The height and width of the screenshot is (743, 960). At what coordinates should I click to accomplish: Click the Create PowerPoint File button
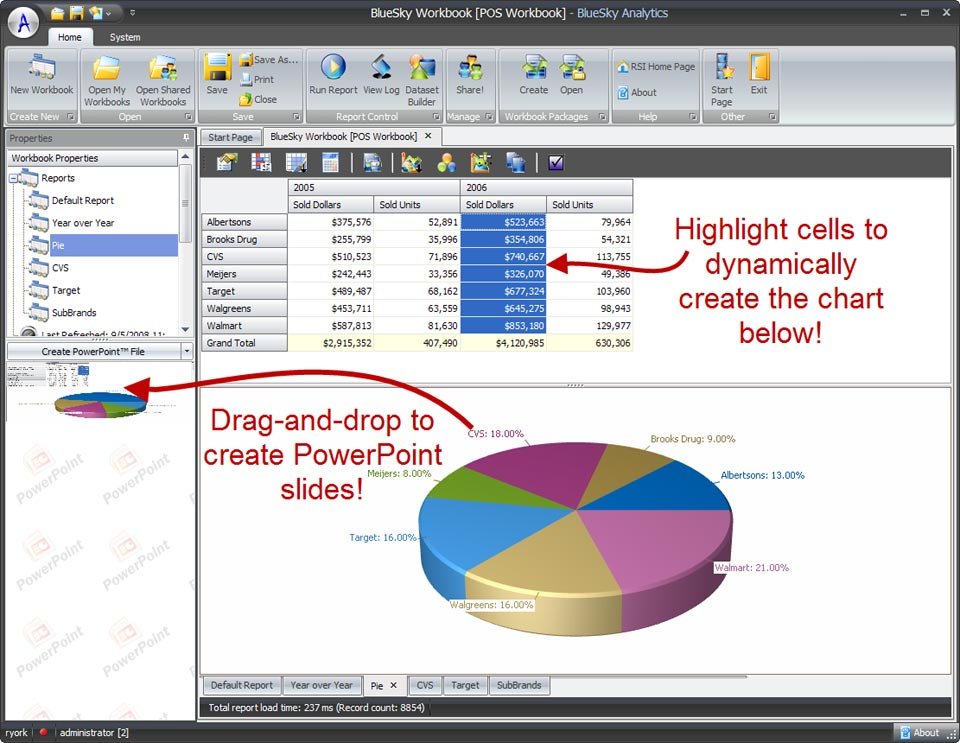(x=94, y=351)
